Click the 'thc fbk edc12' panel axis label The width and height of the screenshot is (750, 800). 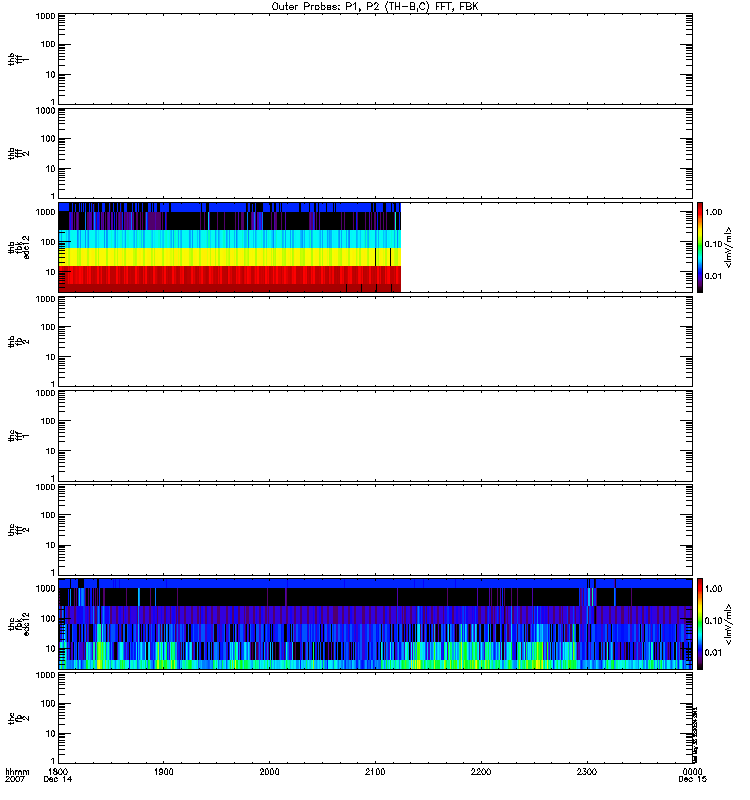tap(19, 624)
